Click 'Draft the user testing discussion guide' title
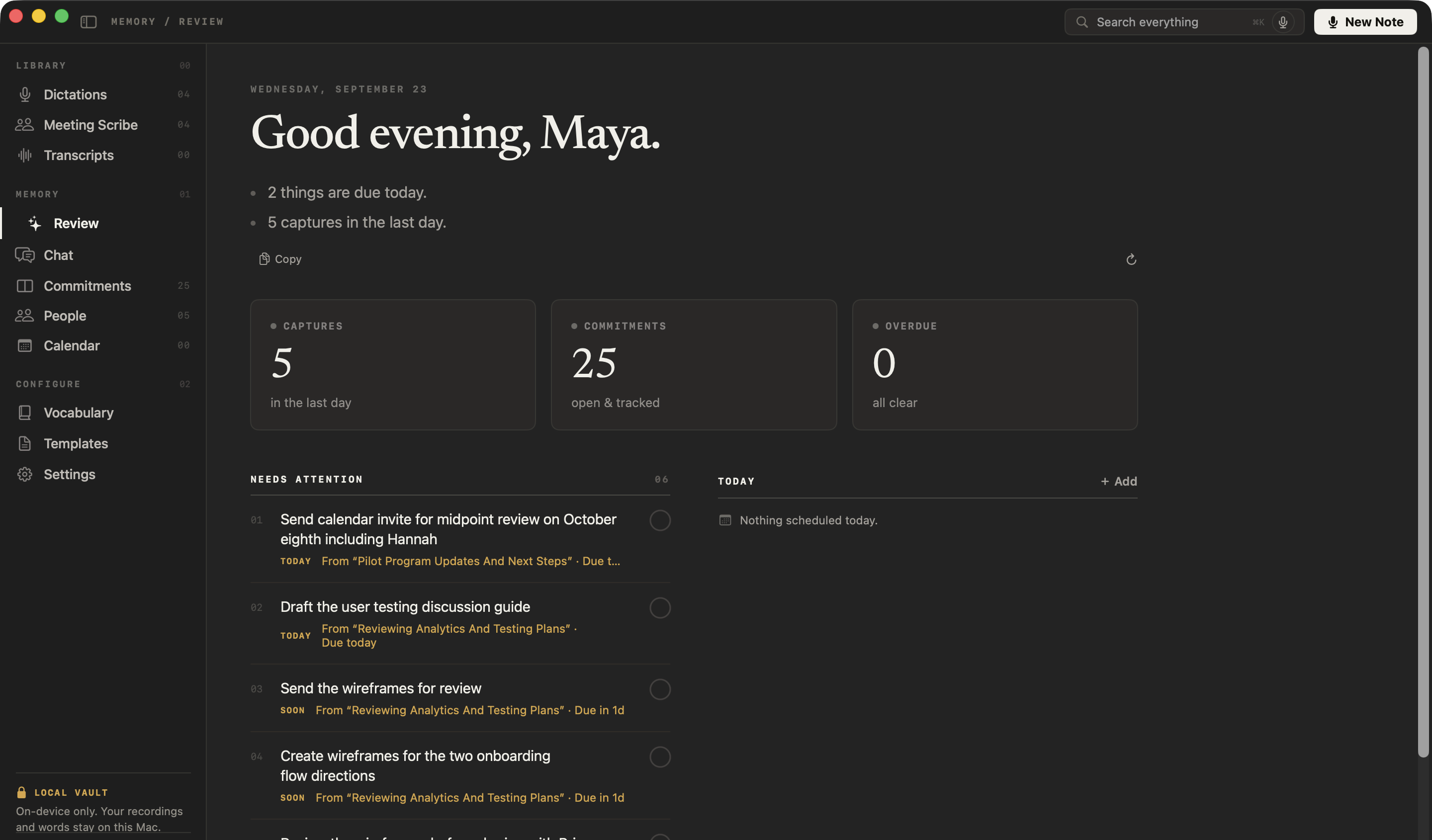Screen dimensions: 1432x840 click(405, 606)
